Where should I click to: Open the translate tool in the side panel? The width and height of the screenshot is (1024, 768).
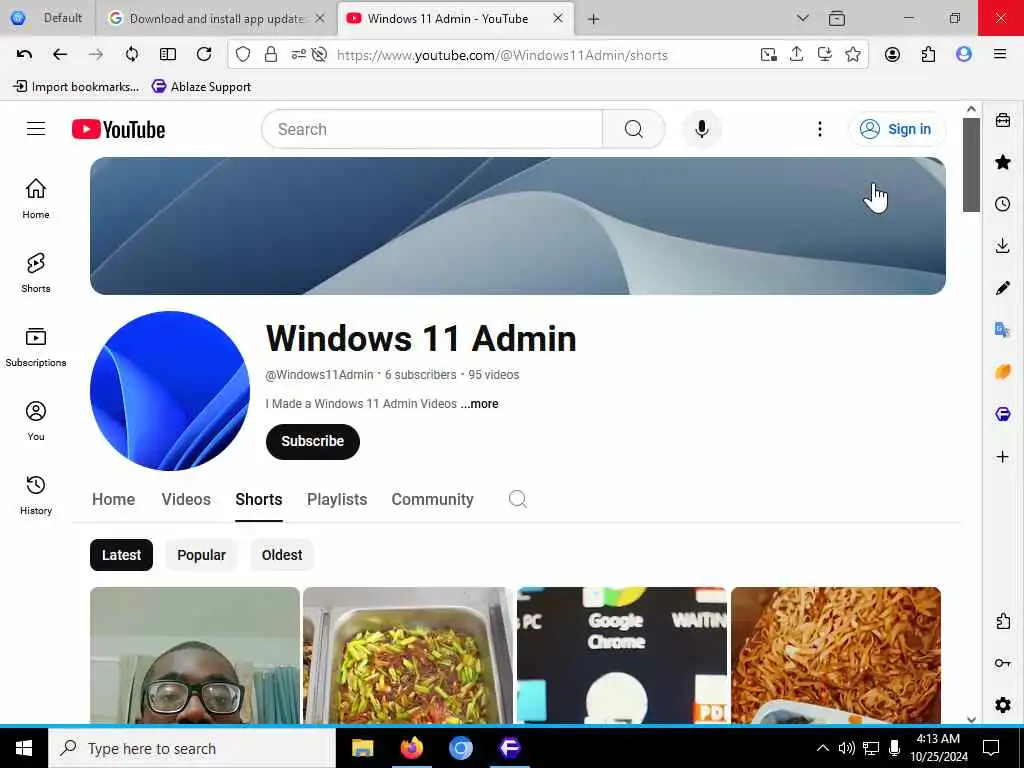tap(1002, 330)
